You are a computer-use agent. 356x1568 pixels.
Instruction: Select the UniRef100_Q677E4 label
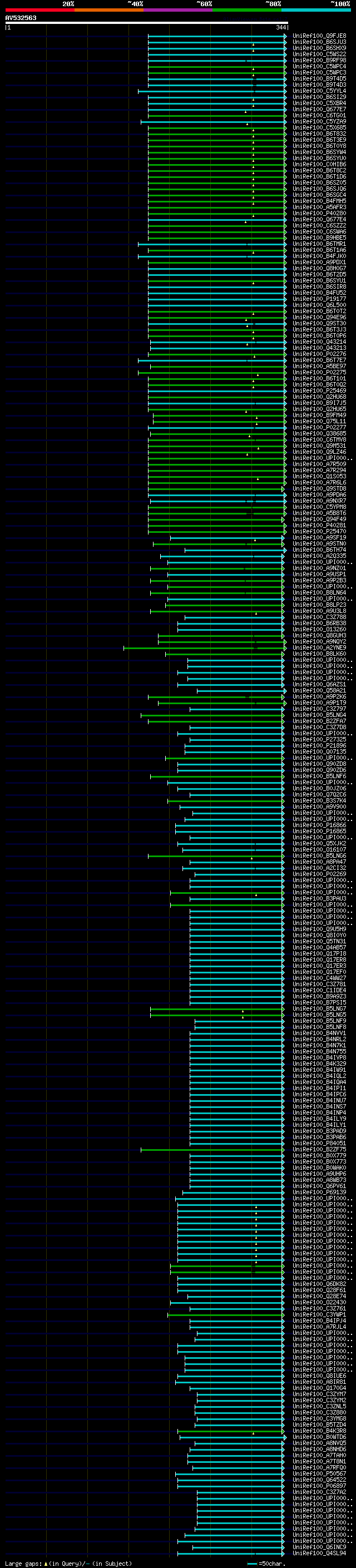[x=319, y=219]
